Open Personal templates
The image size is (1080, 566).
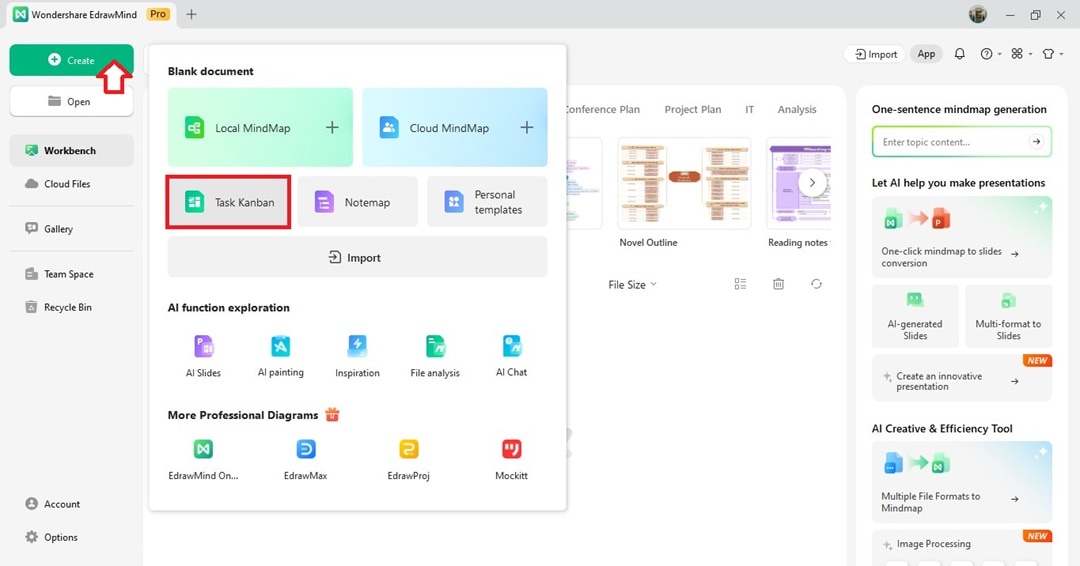click(487, 202)
